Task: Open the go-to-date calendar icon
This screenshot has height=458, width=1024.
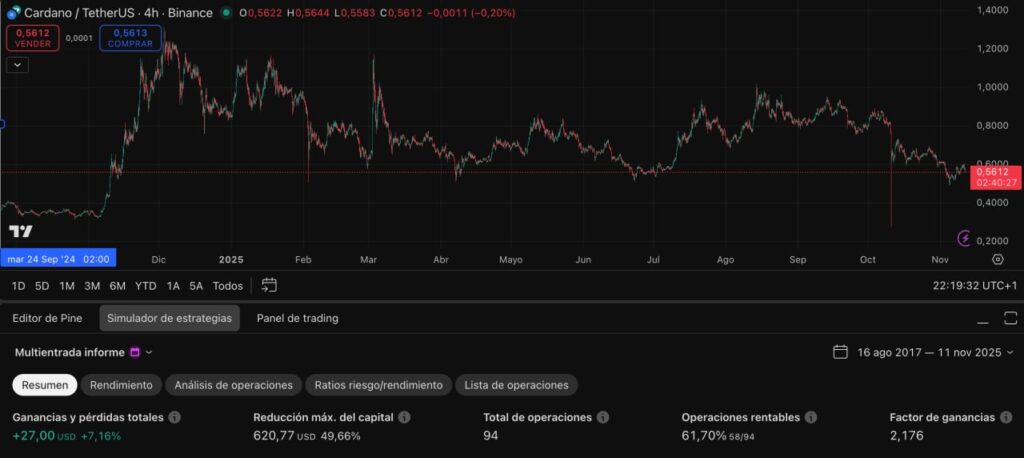Action: pyautogui.click(x=269, y=286)
